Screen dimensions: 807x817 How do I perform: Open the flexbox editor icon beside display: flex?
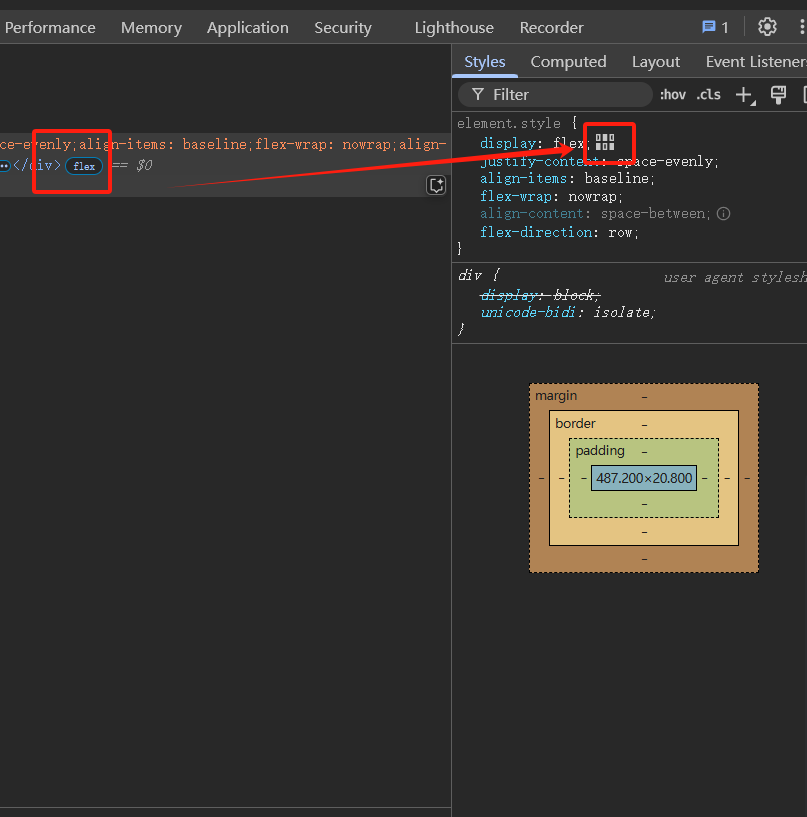click(605, 142)
